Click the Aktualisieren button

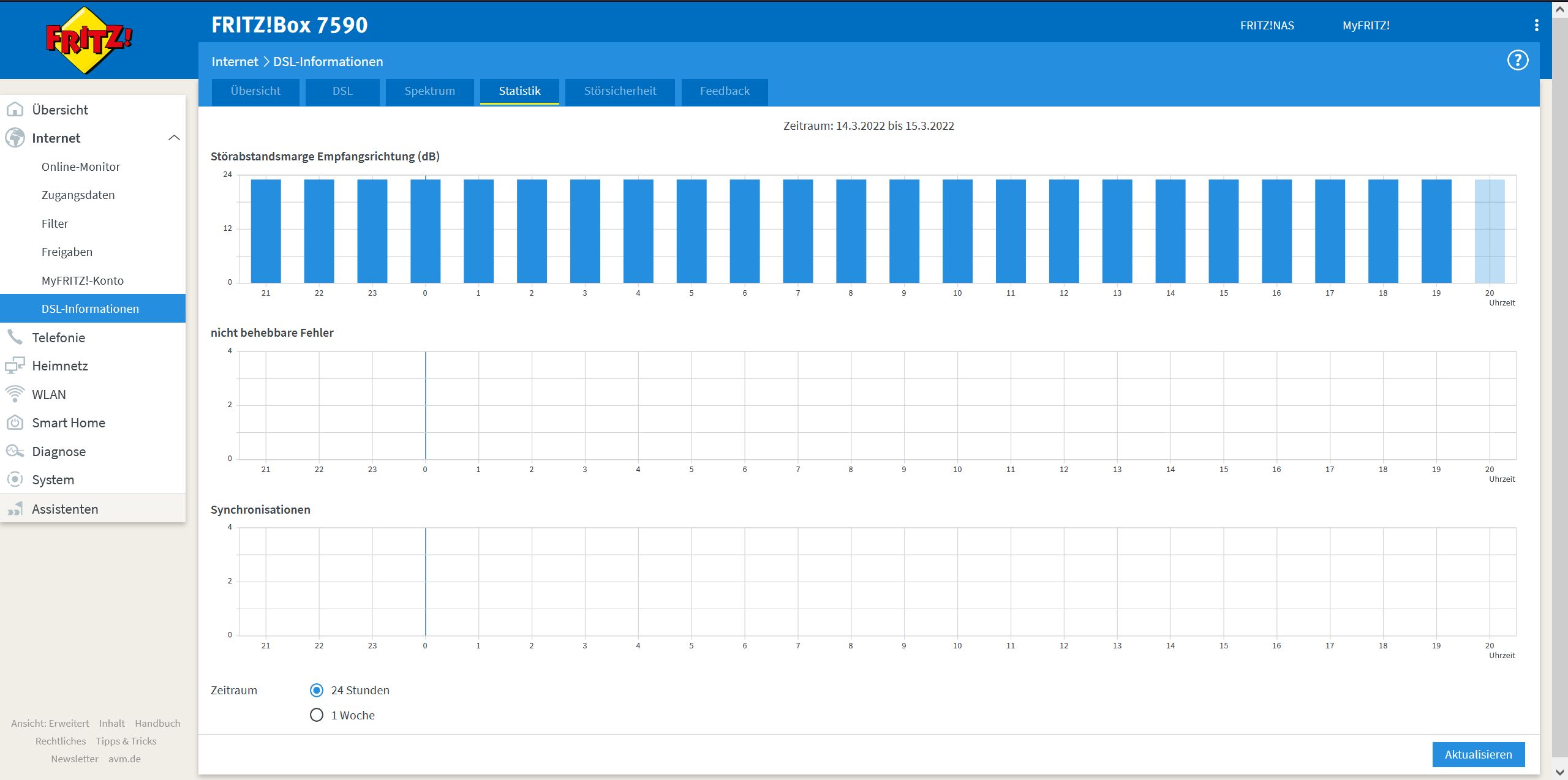1478,754
